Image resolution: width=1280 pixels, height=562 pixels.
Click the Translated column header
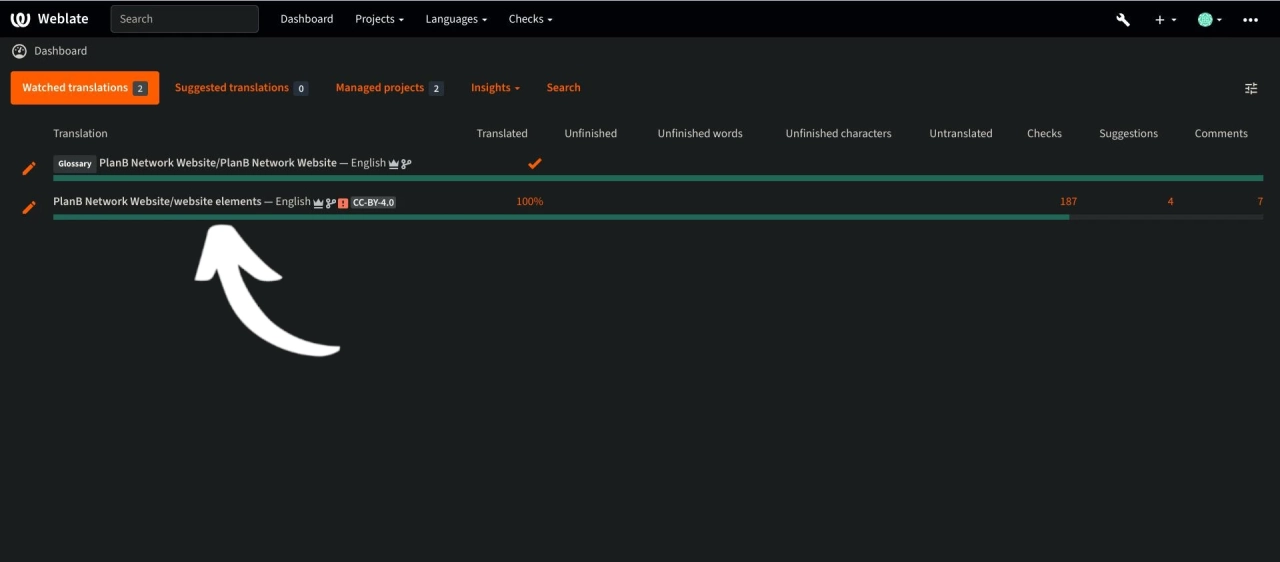(502, 133)
